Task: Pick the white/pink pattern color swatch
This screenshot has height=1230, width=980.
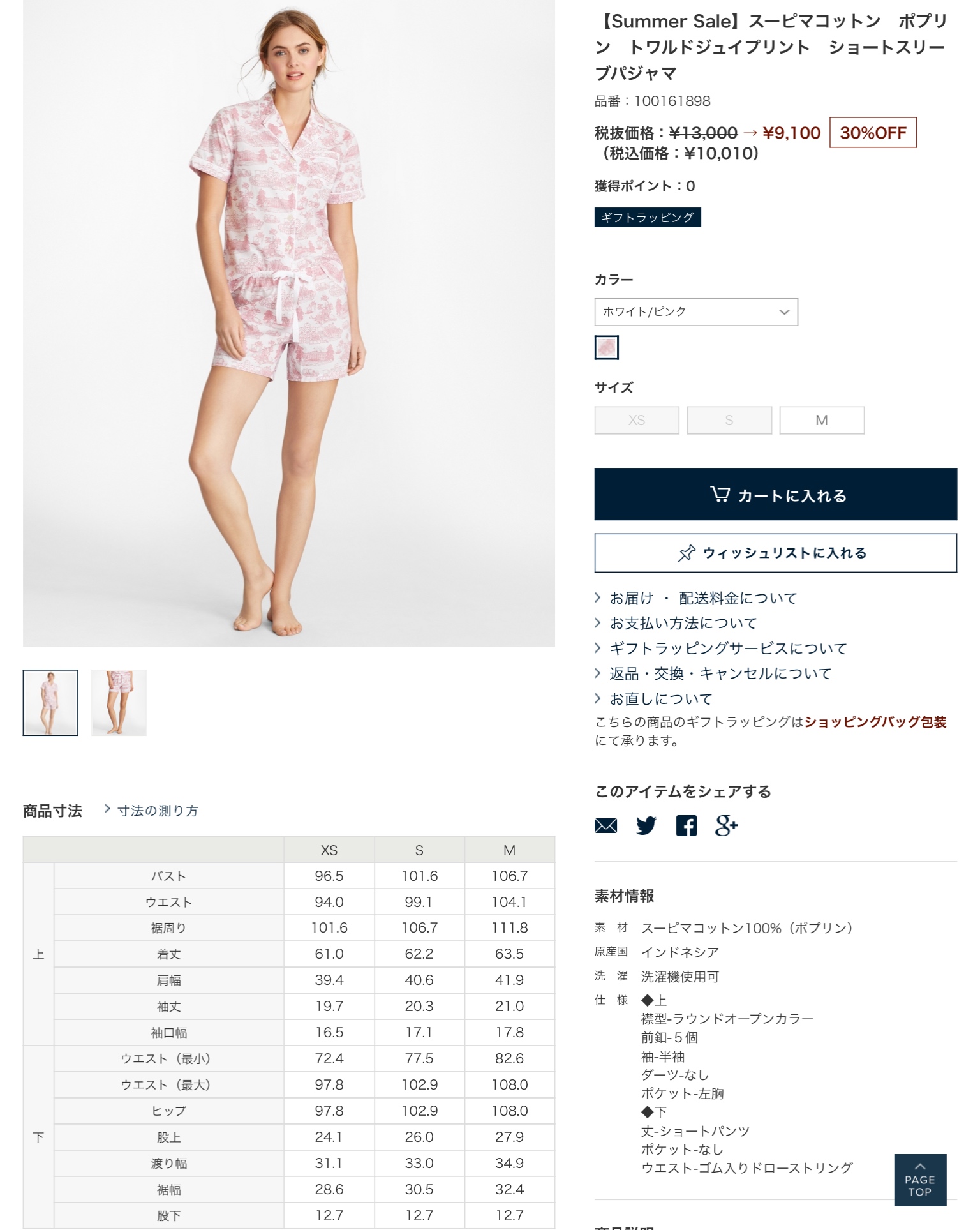Action: click(x=607, y=347)
